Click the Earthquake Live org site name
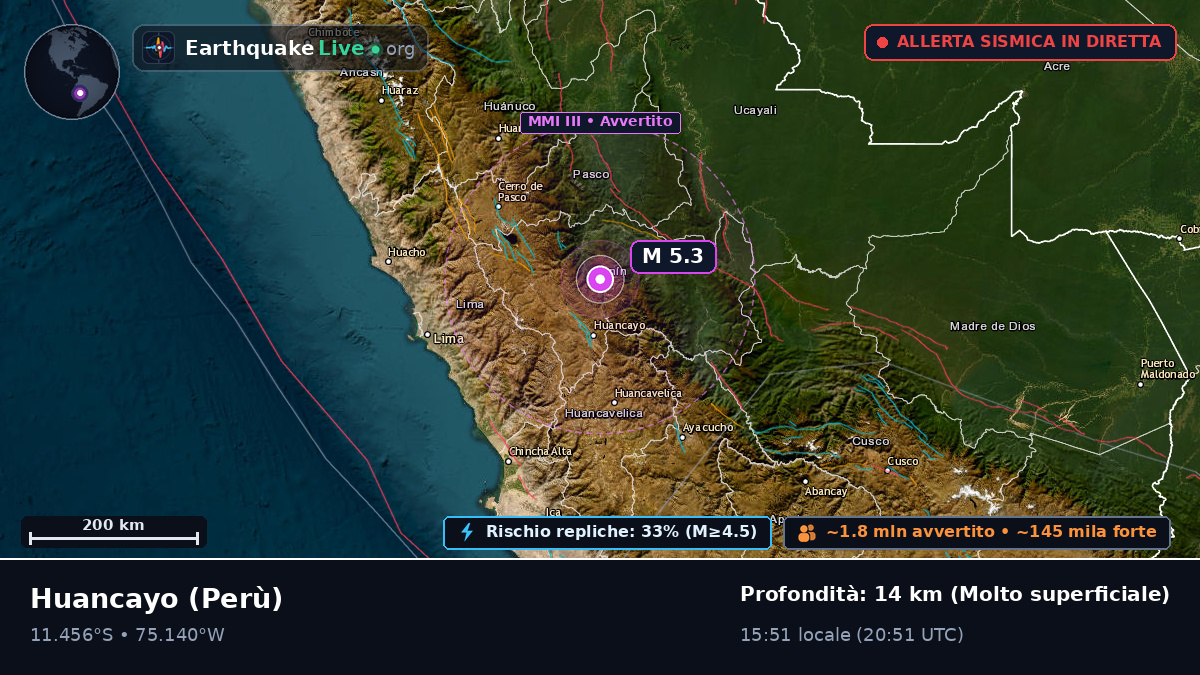This screenshot has width=1200, height=675. point(300,48)
